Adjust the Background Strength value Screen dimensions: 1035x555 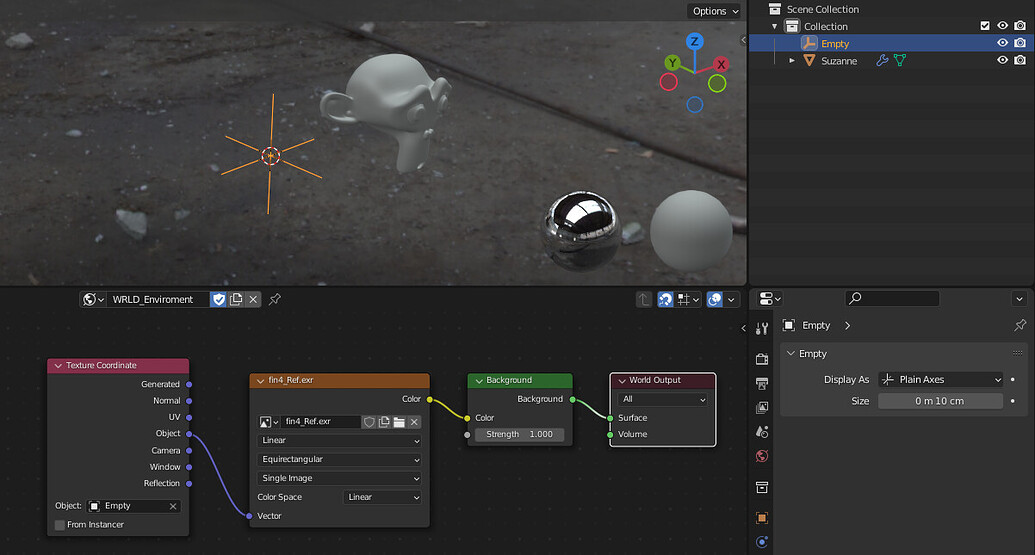pos(519,434)
